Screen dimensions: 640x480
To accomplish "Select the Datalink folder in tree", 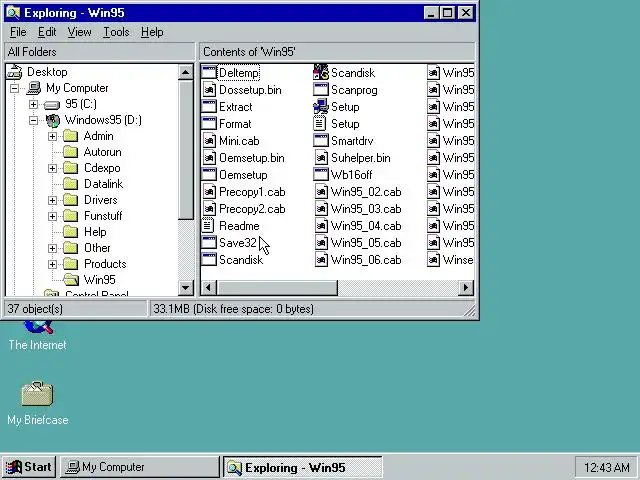I will pyautogui.click(x=93, y=184).
